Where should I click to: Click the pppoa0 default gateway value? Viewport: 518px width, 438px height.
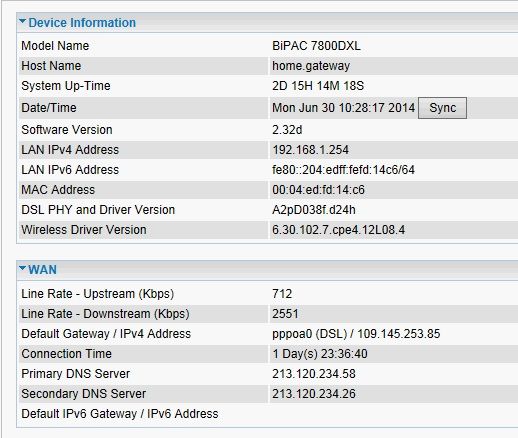coord(356,334)
